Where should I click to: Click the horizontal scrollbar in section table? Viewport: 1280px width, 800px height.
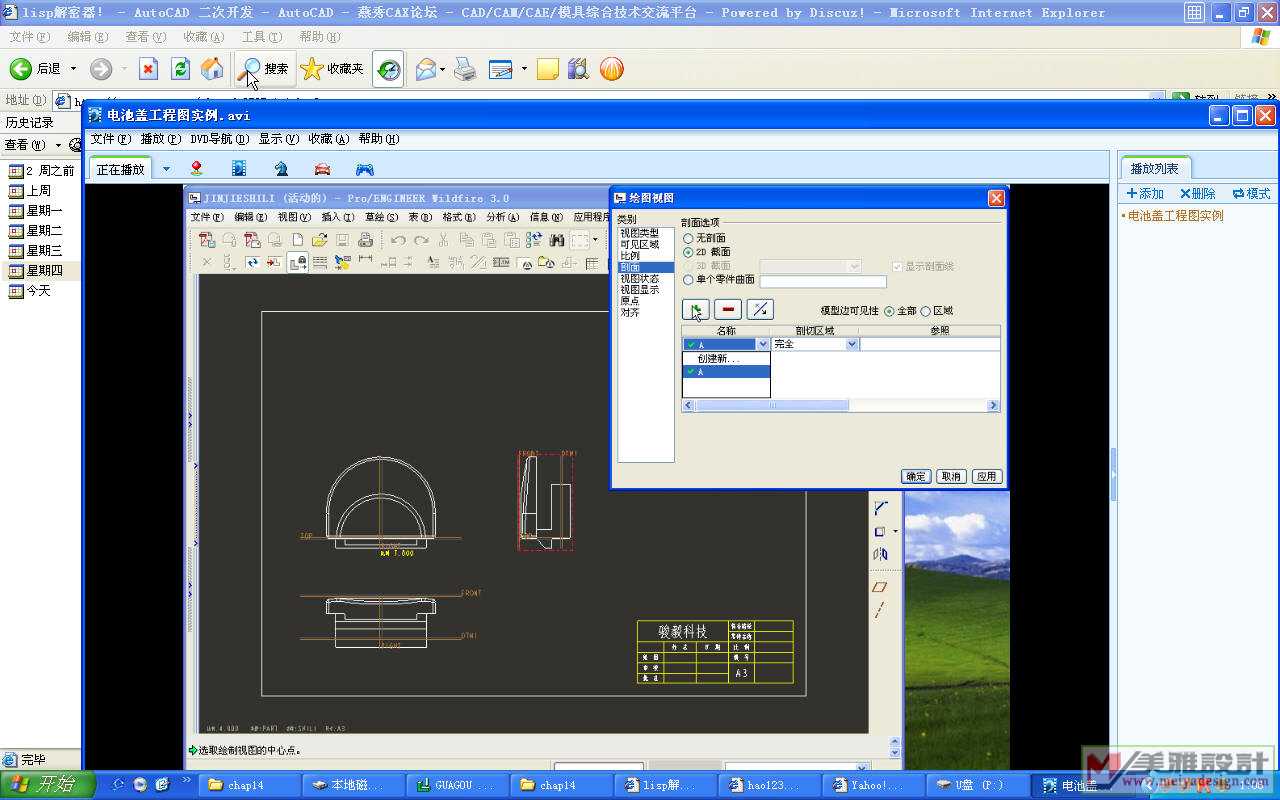(x=841, y=406)
